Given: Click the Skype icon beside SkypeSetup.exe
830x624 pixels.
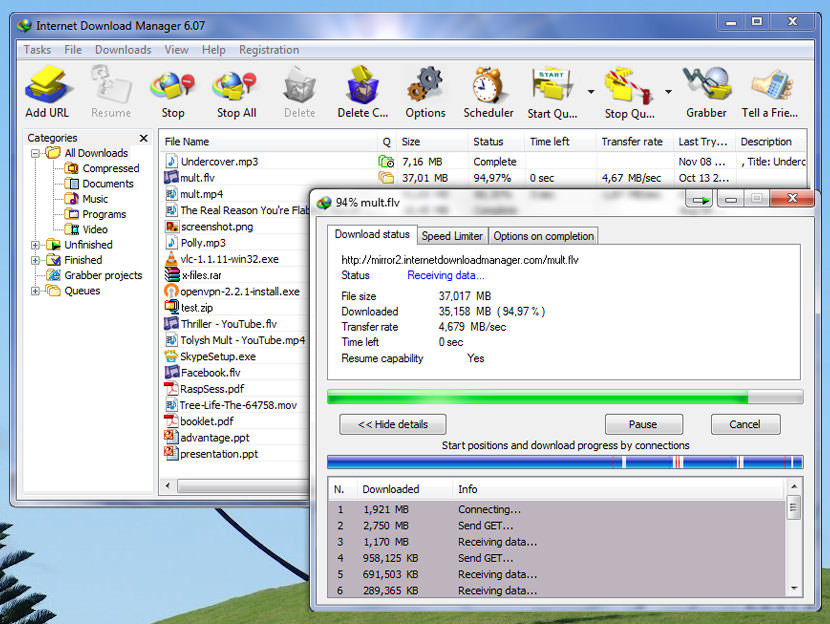Looking at the screenshot, I should [171, 356].
